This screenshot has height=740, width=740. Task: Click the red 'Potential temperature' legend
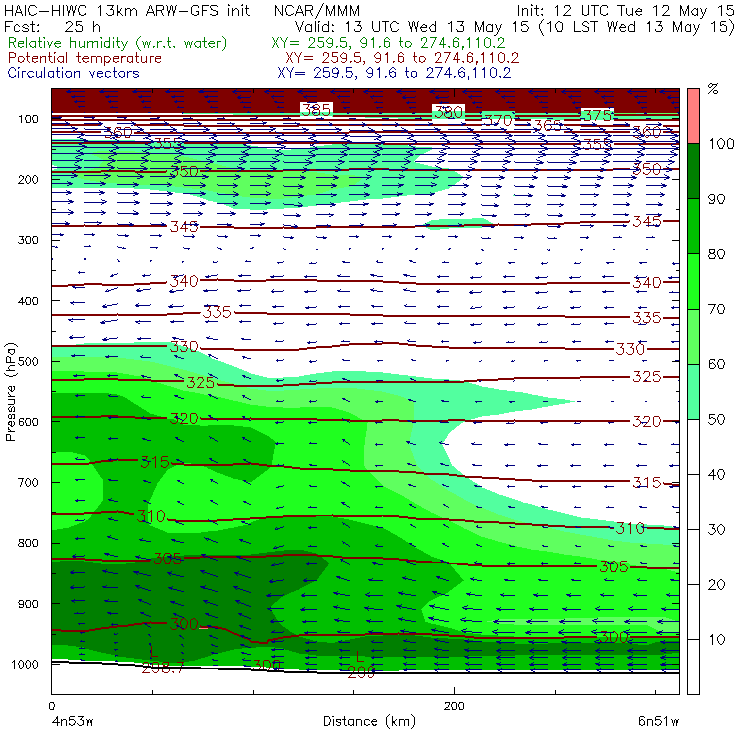tap(84, 58)
